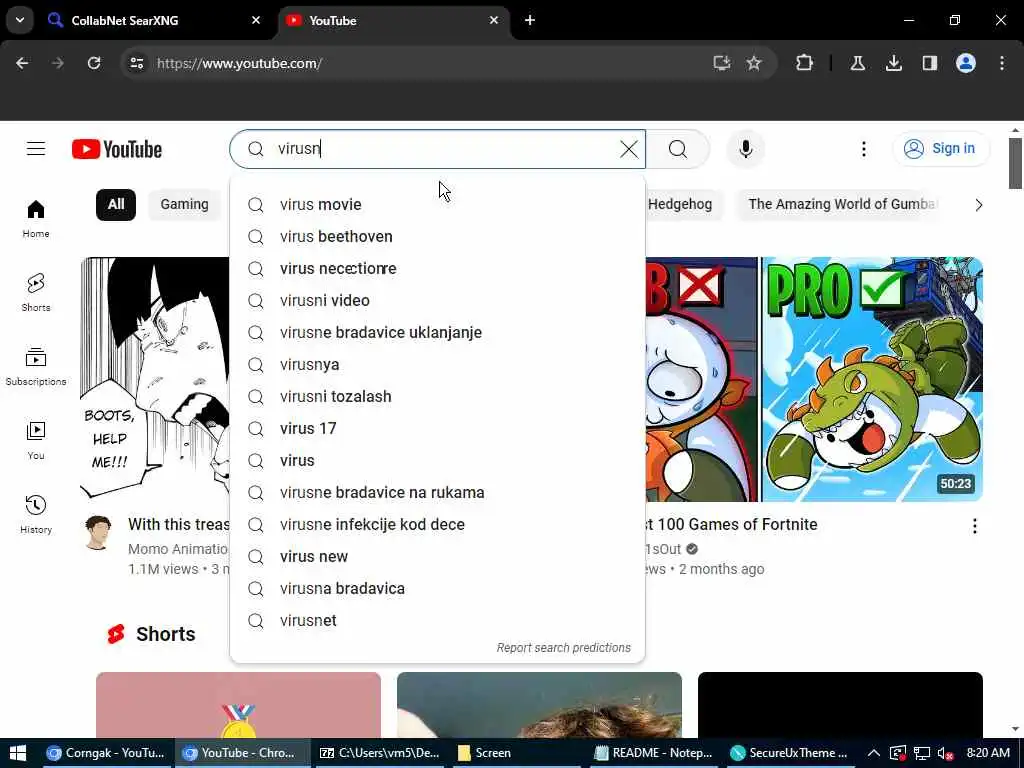Open Shorts in sidebar
The image size is (1024, 768).
click(x=36, y=293)
